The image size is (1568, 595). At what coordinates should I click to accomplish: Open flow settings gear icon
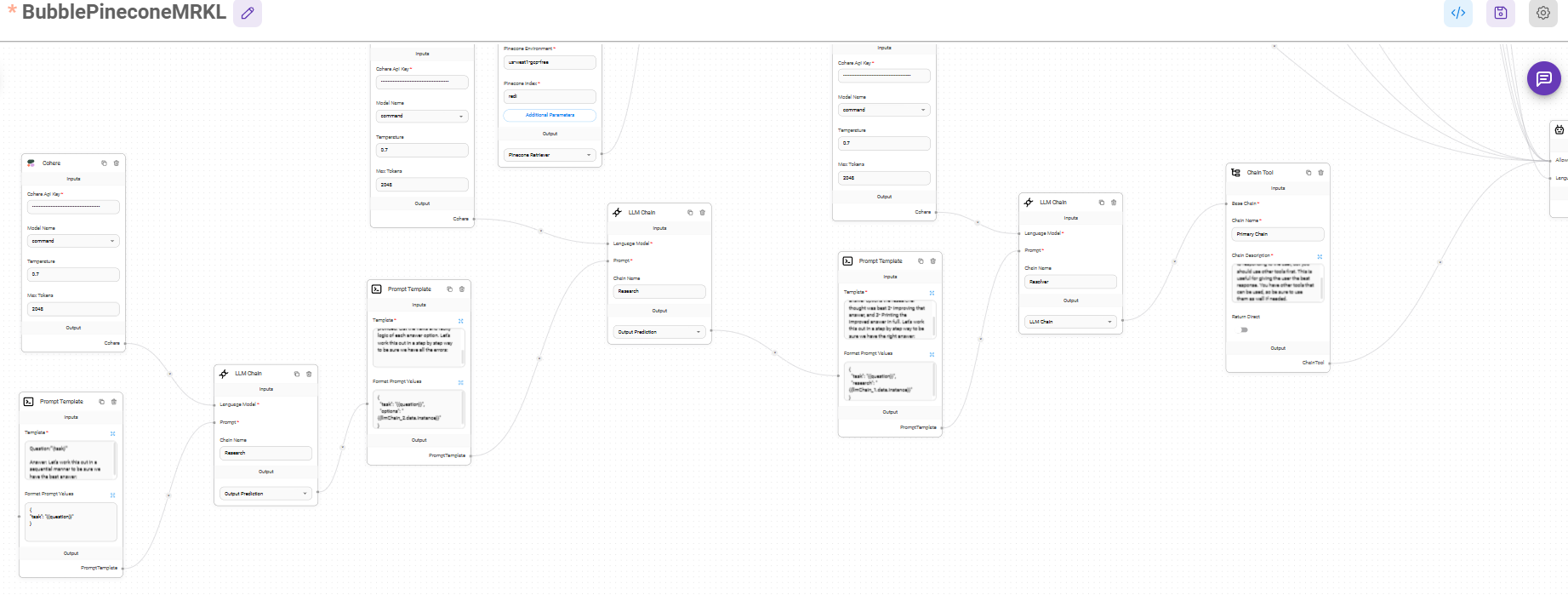(x=1543, y=13)
